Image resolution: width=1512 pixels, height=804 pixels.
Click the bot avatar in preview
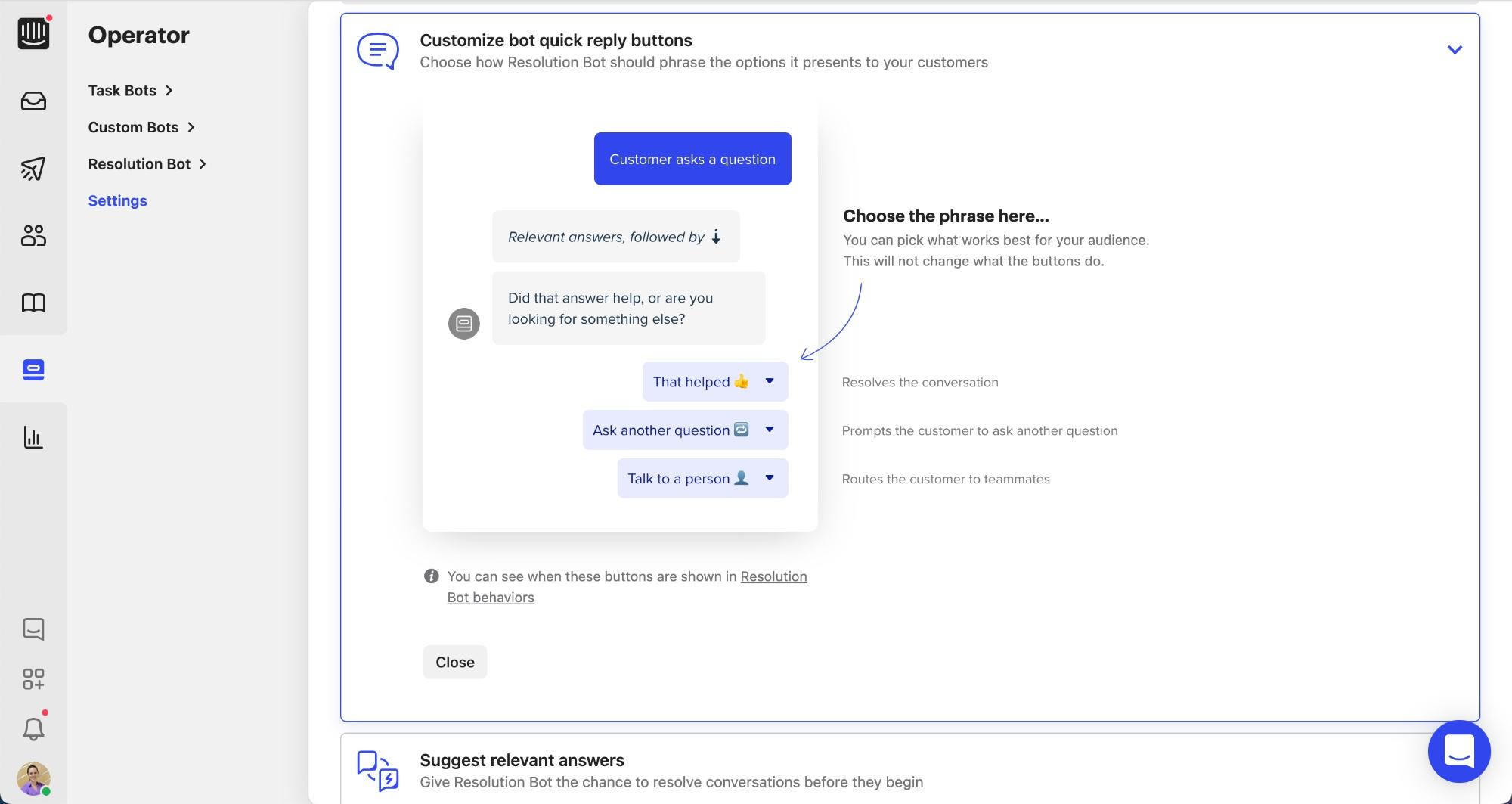coord(464,324)
